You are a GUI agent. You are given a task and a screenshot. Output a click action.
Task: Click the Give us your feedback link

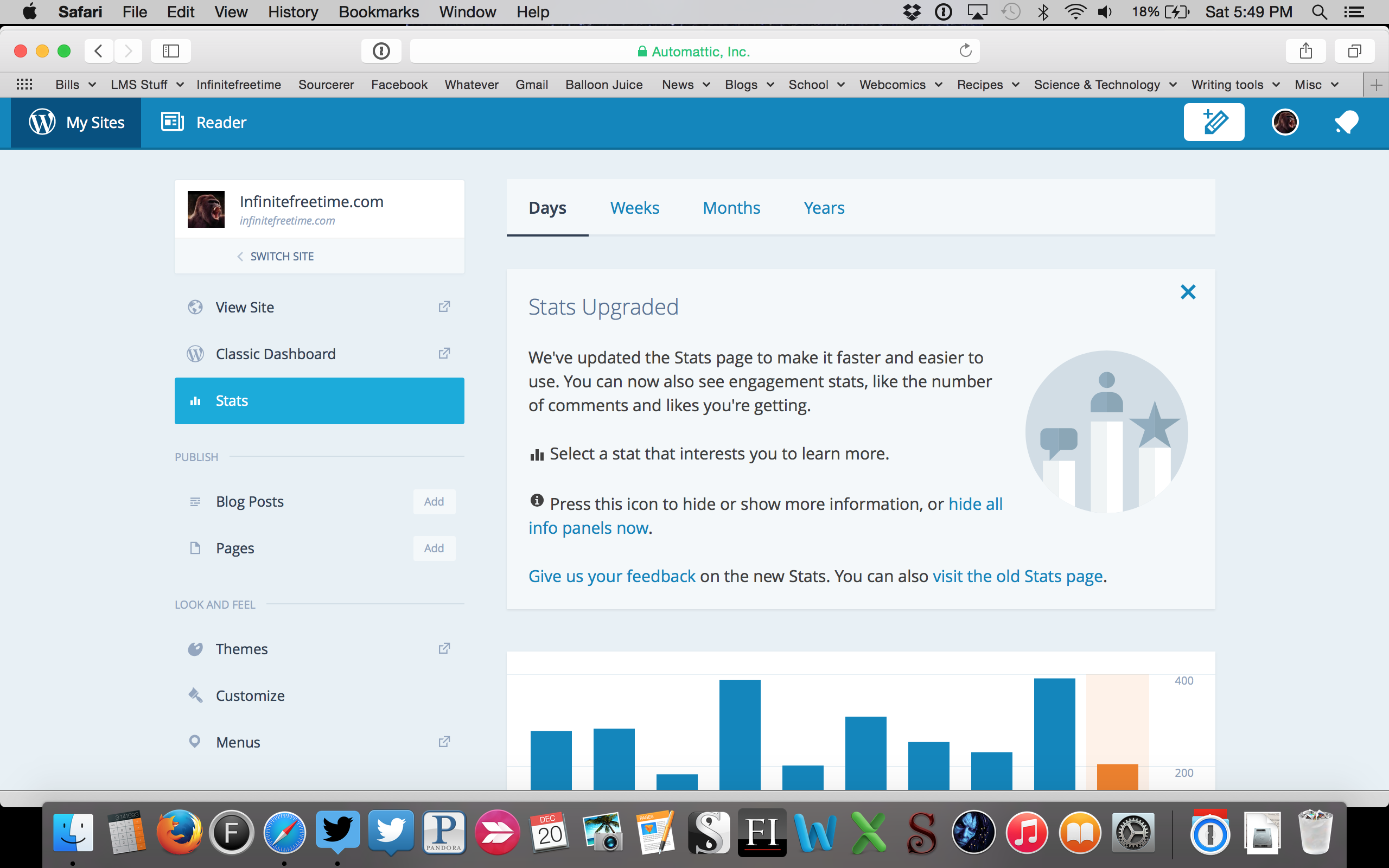coord(612,576)
